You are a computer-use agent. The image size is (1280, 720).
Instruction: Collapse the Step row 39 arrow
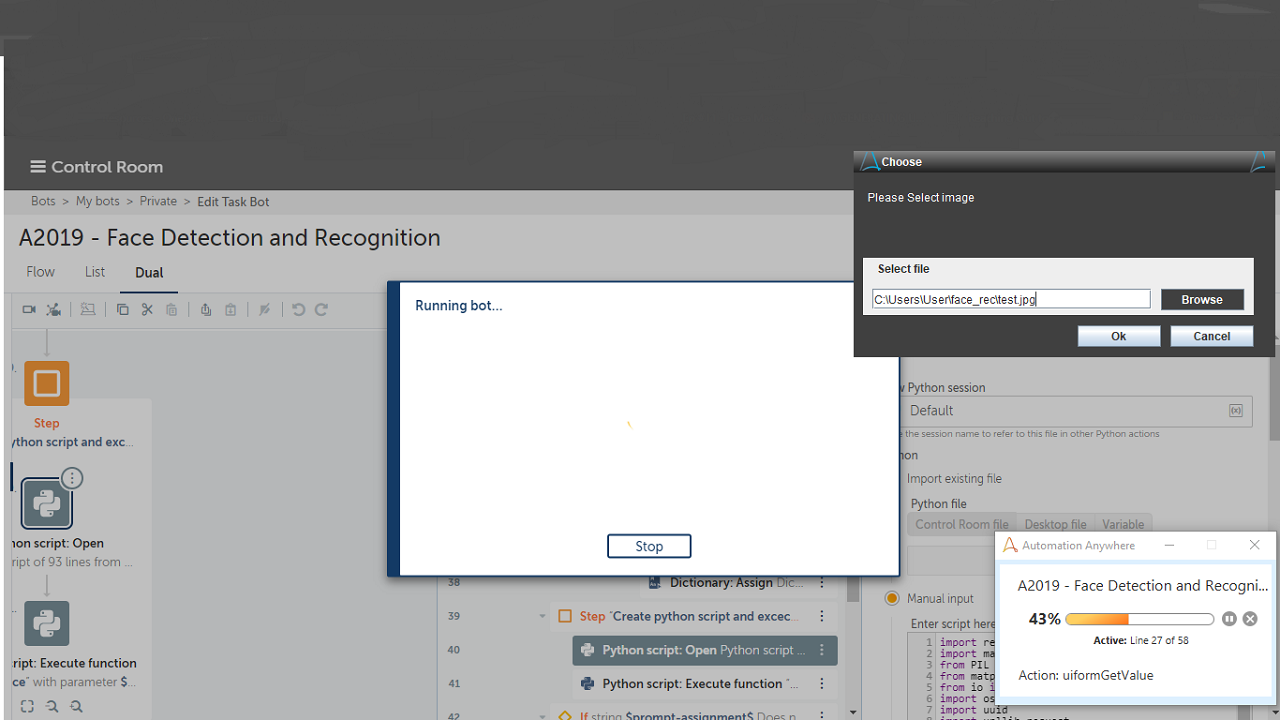(x=543, y=616)
